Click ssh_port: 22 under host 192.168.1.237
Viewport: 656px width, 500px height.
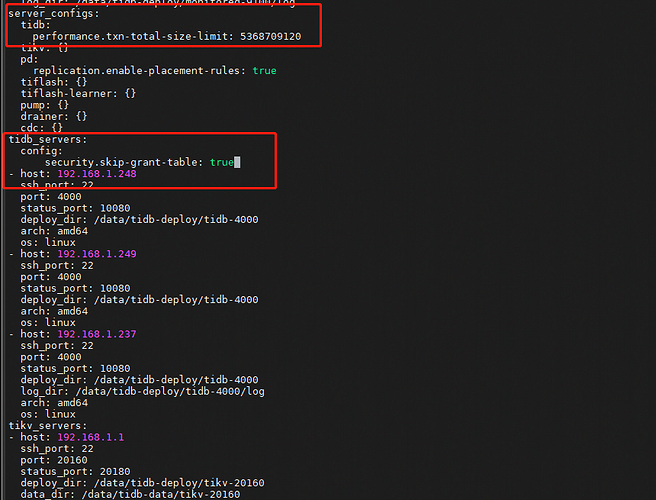[57, 346]
